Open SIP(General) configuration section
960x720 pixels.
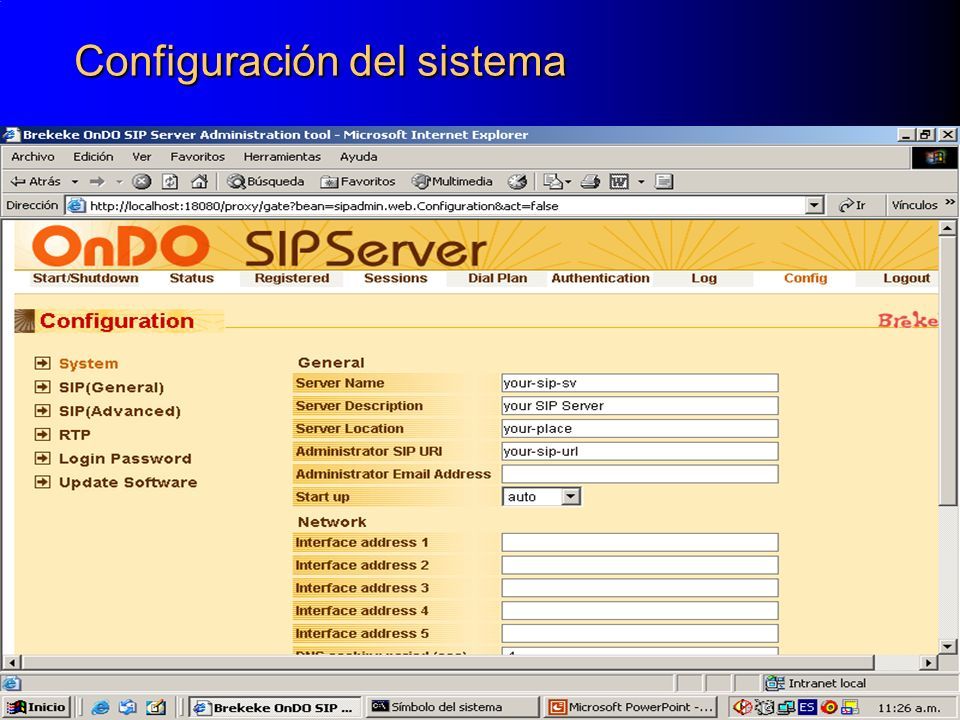point(111,388)
